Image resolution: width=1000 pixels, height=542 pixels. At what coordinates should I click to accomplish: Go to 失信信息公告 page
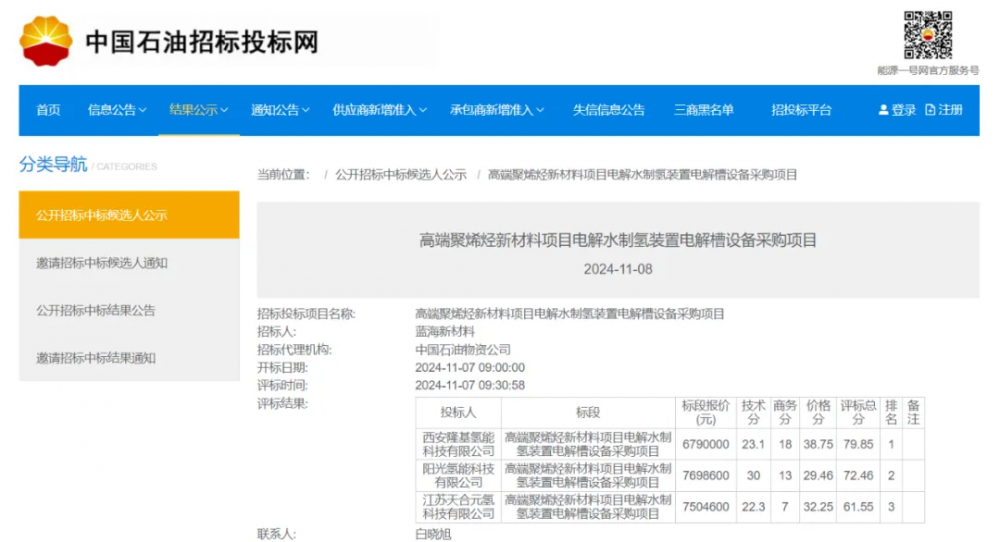click(608, 110)
